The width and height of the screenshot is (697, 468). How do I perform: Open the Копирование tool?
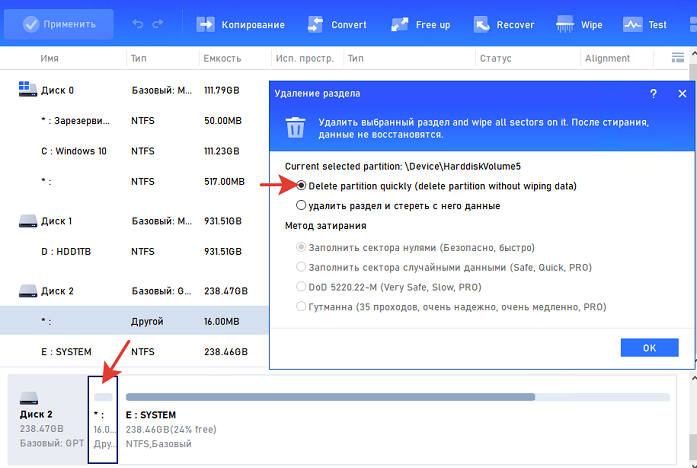click(240, 24)
